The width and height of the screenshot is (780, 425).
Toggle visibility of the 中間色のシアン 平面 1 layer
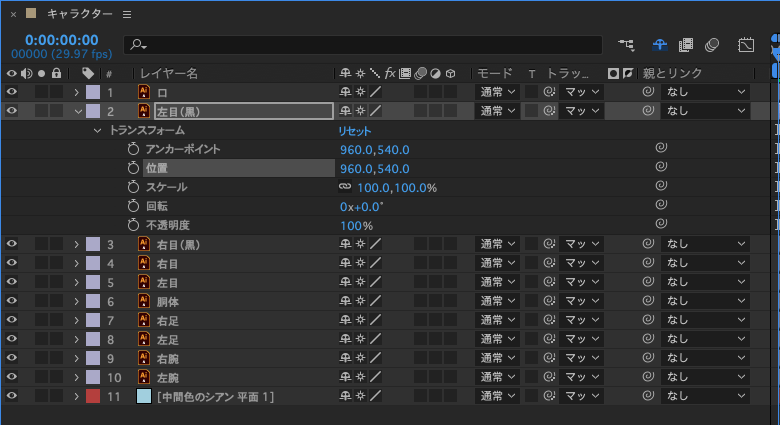[x=12, y=396]
